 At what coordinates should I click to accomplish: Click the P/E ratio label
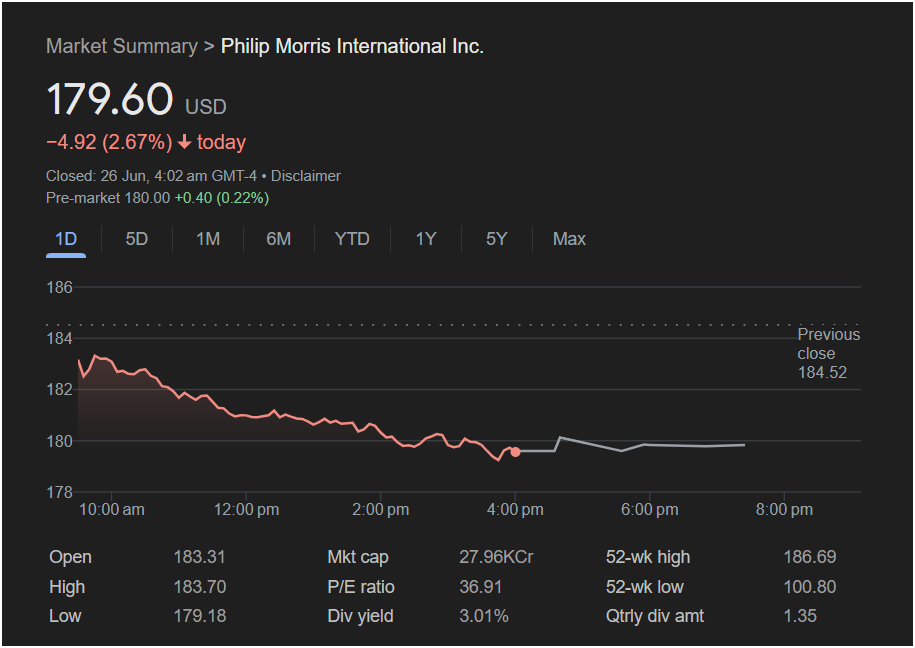[x=361, y=587]
